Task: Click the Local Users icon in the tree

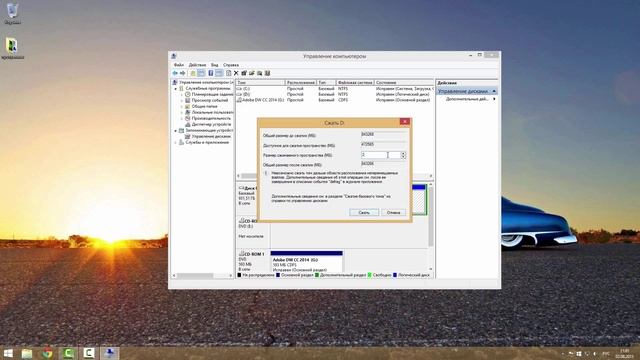Action: [188, 112]
